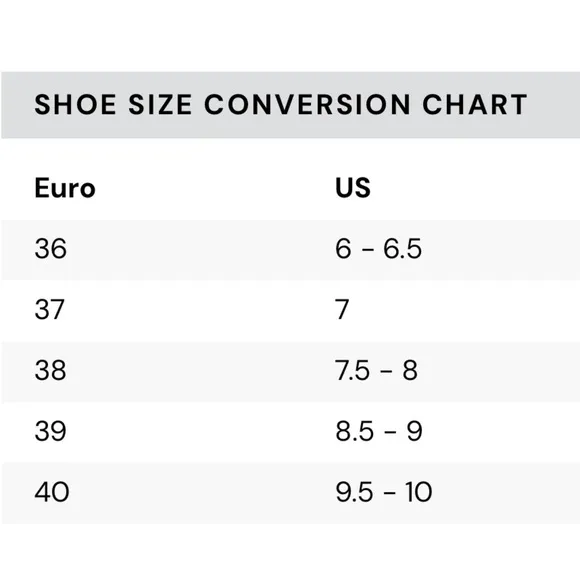580x580 pixels.
Task: Select the word SIZE in the header
Action: (160, 105)
